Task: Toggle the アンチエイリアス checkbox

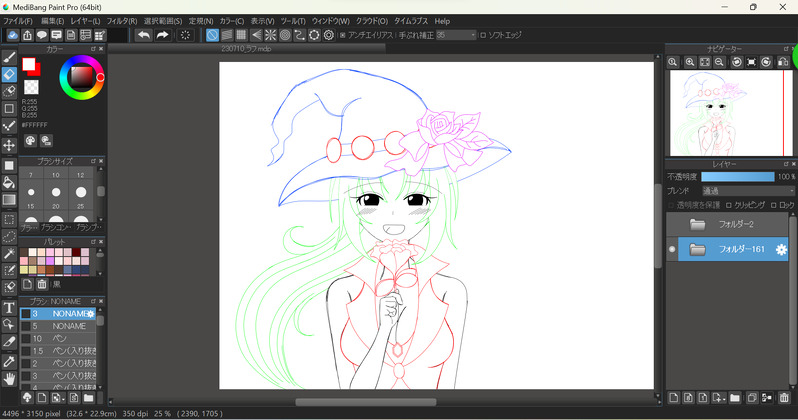Action: [x=342, y=35]
